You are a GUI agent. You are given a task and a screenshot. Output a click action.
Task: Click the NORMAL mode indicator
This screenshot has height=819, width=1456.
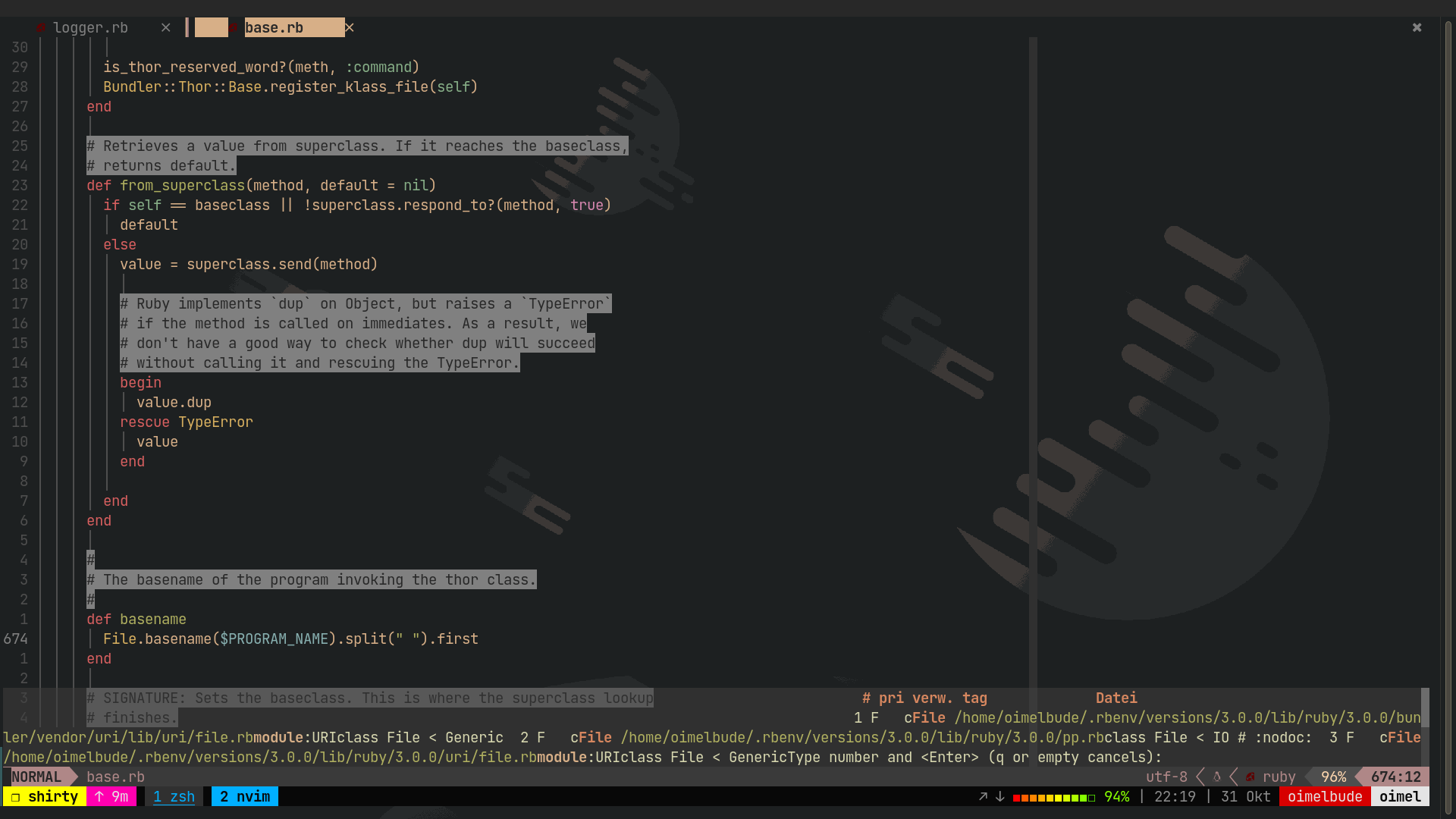point(36,777)
